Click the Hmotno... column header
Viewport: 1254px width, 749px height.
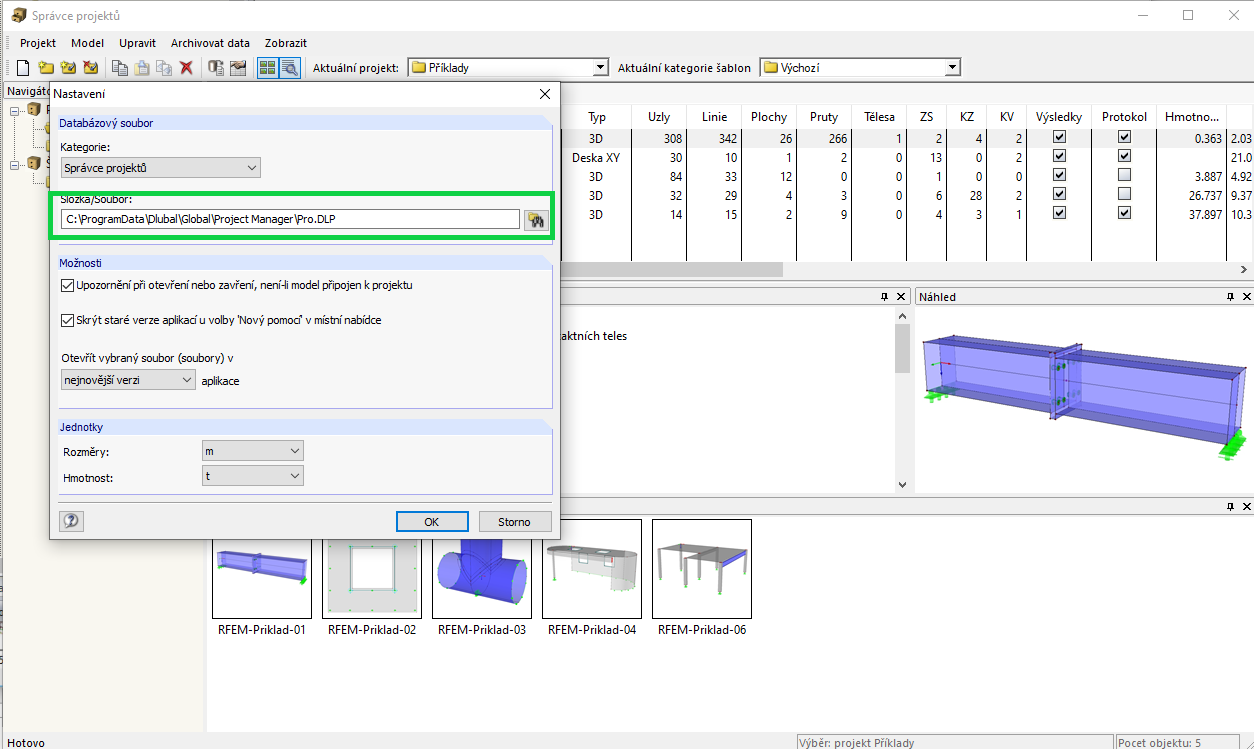tap(1192, 117)
